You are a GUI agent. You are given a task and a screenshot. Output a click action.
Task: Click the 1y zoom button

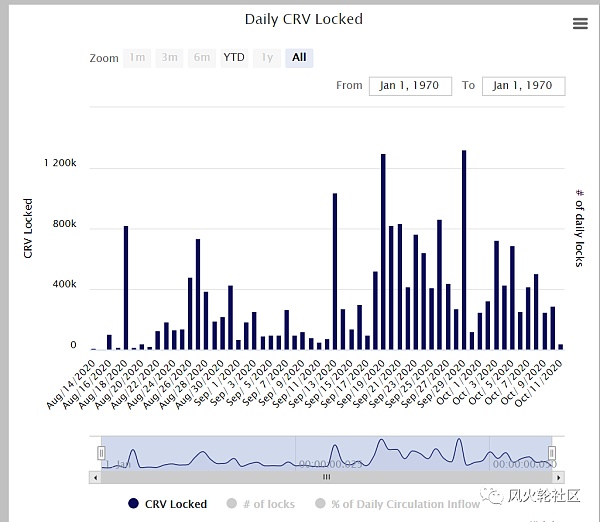(266, 58)
